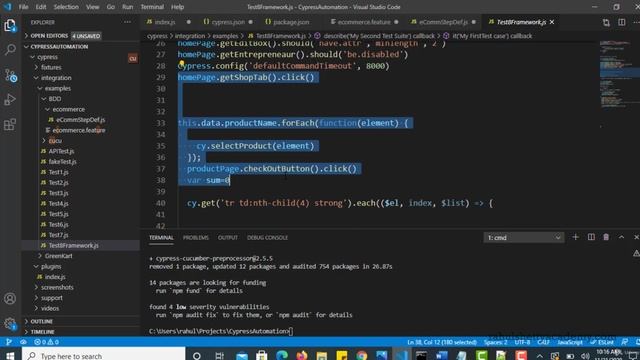The height and width of the screenshot is (360, 640).
Task: Open the Help menu
Action: [x=178, y=7]
